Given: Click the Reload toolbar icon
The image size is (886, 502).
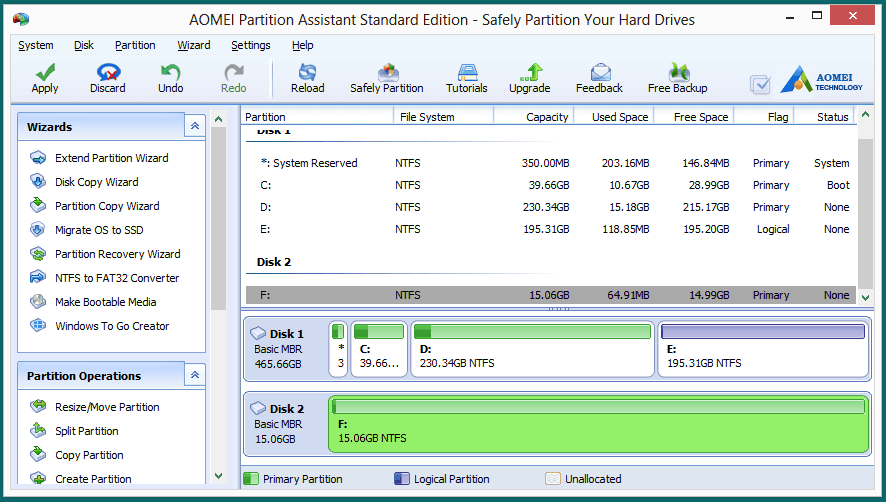Looking at the screenshot, I should pyautogui.click(x=307, y=72).
